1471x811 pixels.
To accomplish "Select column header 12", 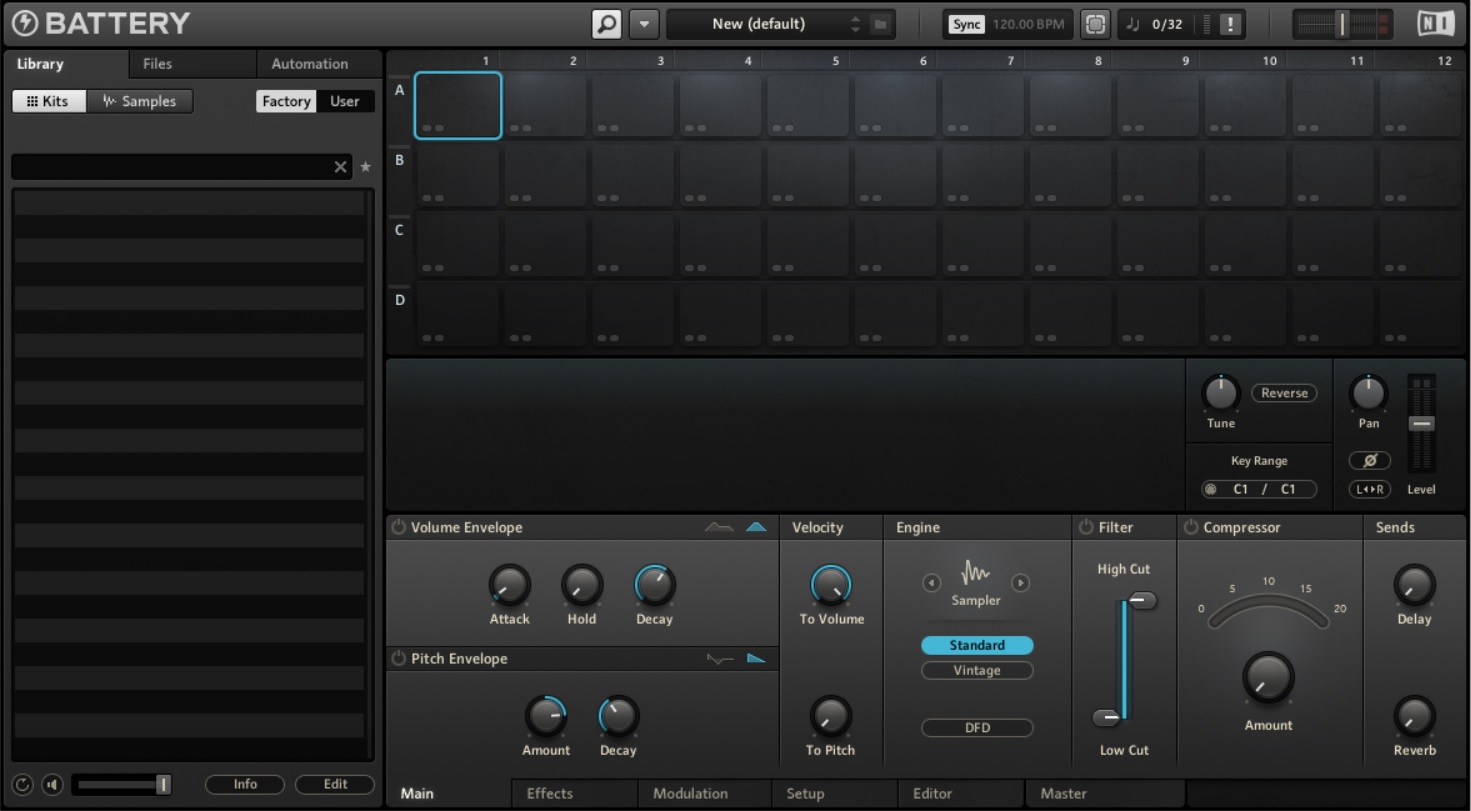I will coord(1444,61).
